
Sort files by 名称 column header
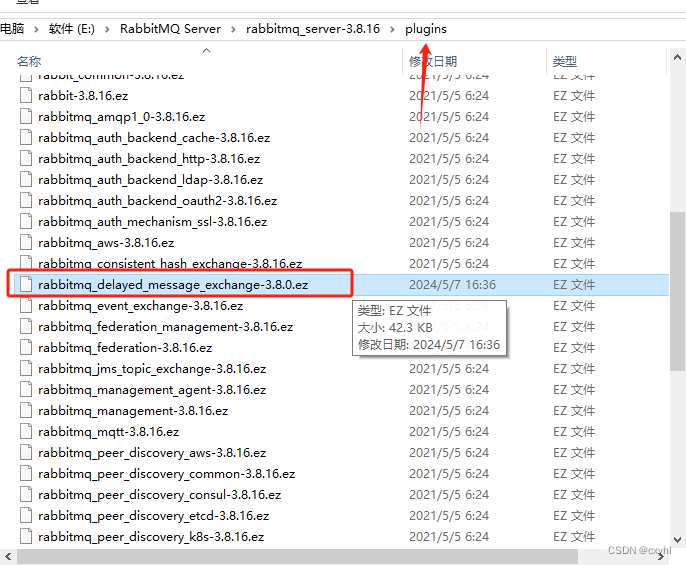(29, 61)
